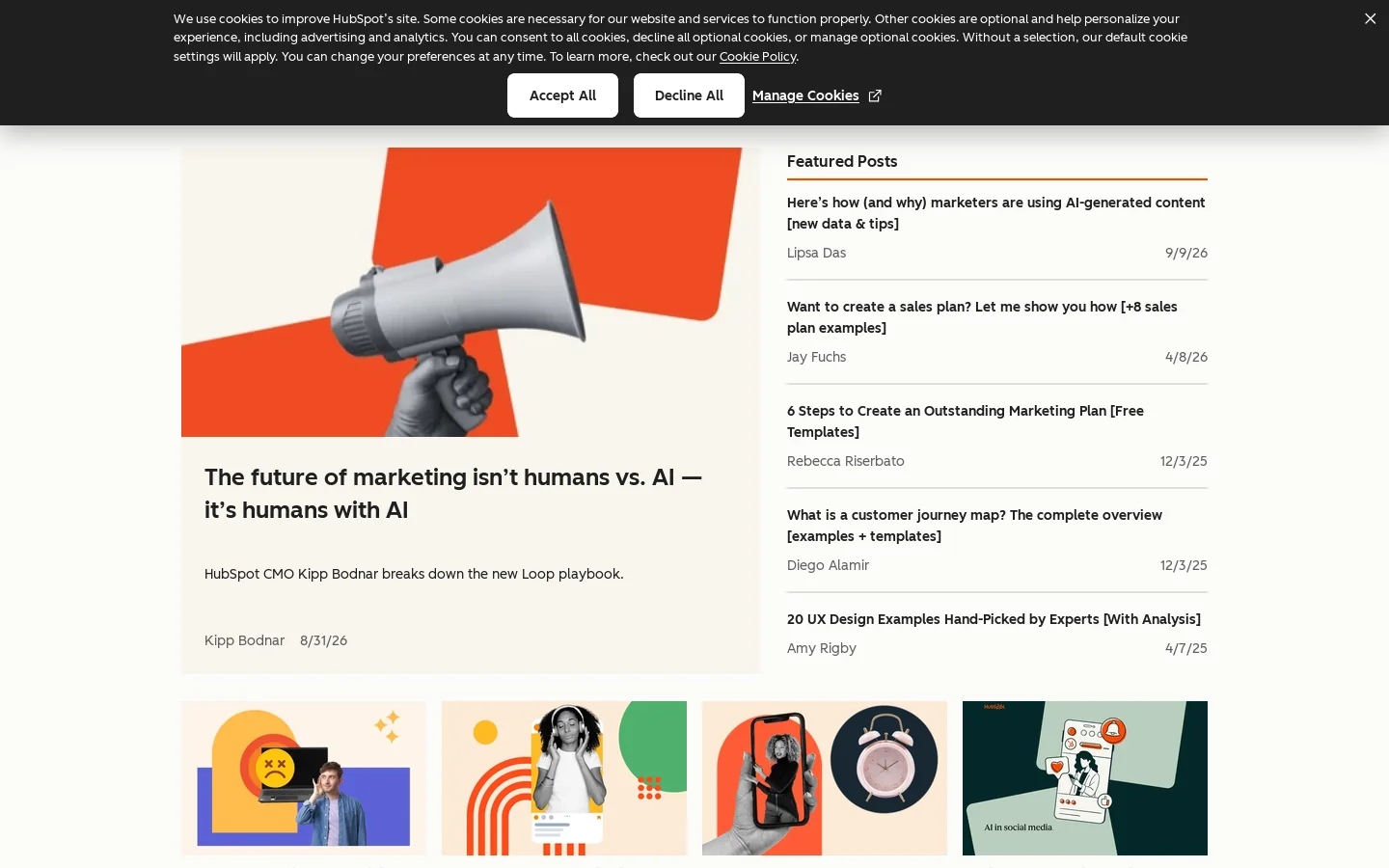
Task: Click the 'Featured Posts' heading
Action: tap(842, 161)
